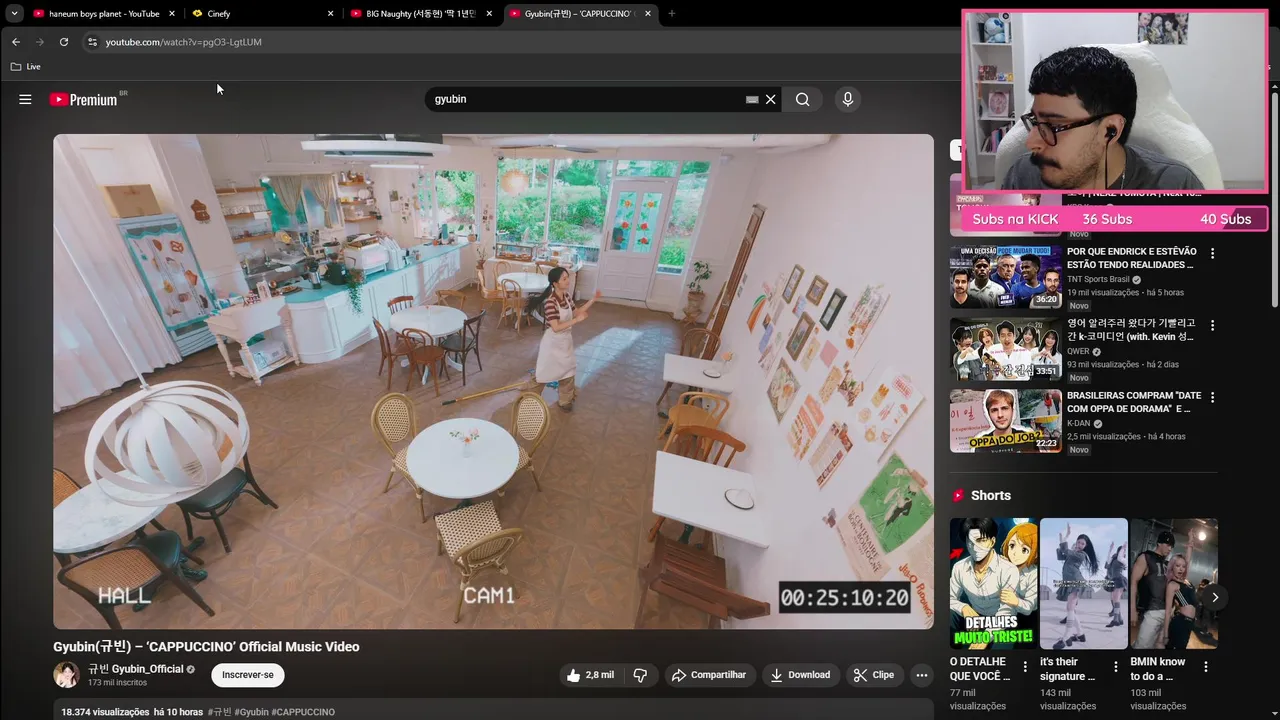Like the video with thumbs up

click(x=589, y=675)
